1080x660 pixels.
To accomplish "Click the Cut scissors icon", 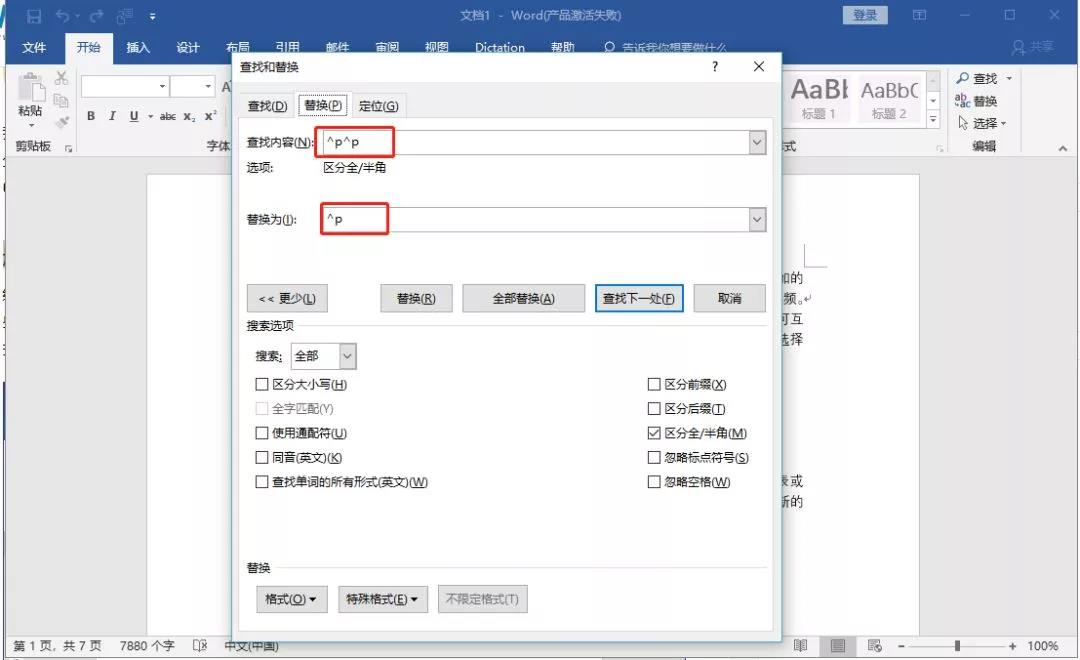I will tap(62, 79).
